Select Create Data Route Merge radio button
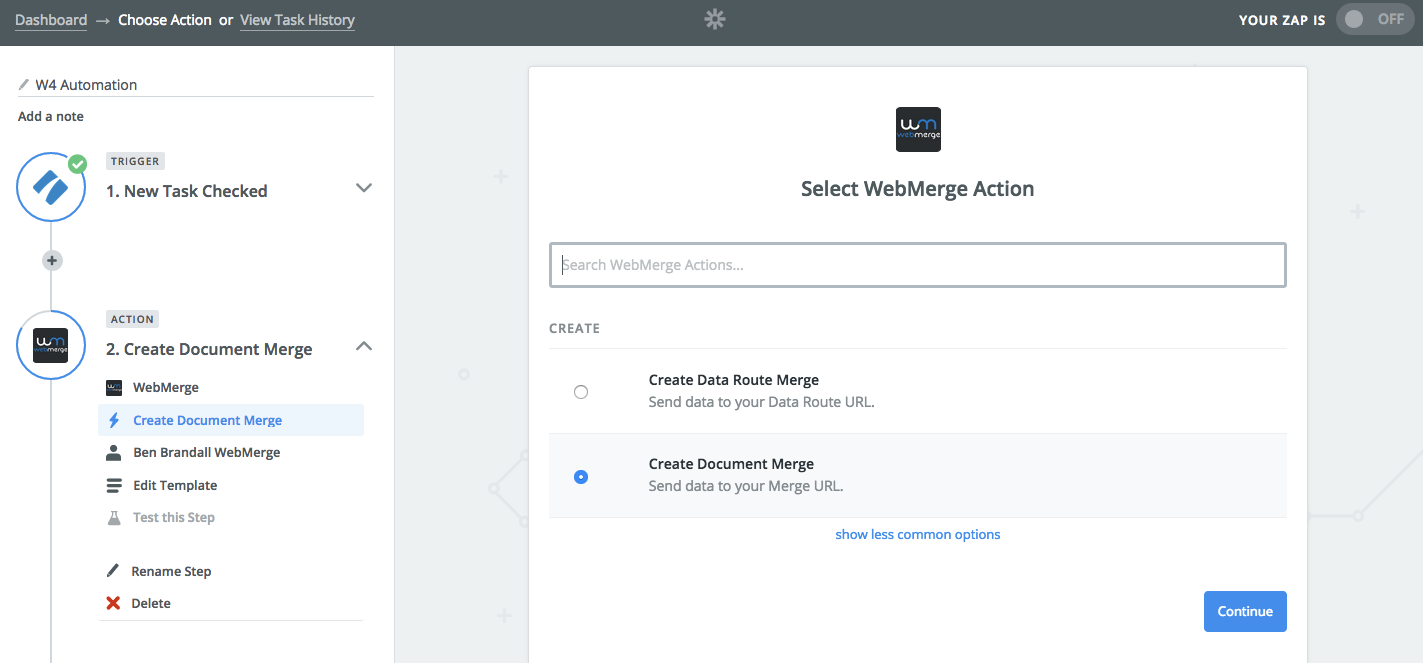This screenshot has height=663, width=1423. (581, 392)
